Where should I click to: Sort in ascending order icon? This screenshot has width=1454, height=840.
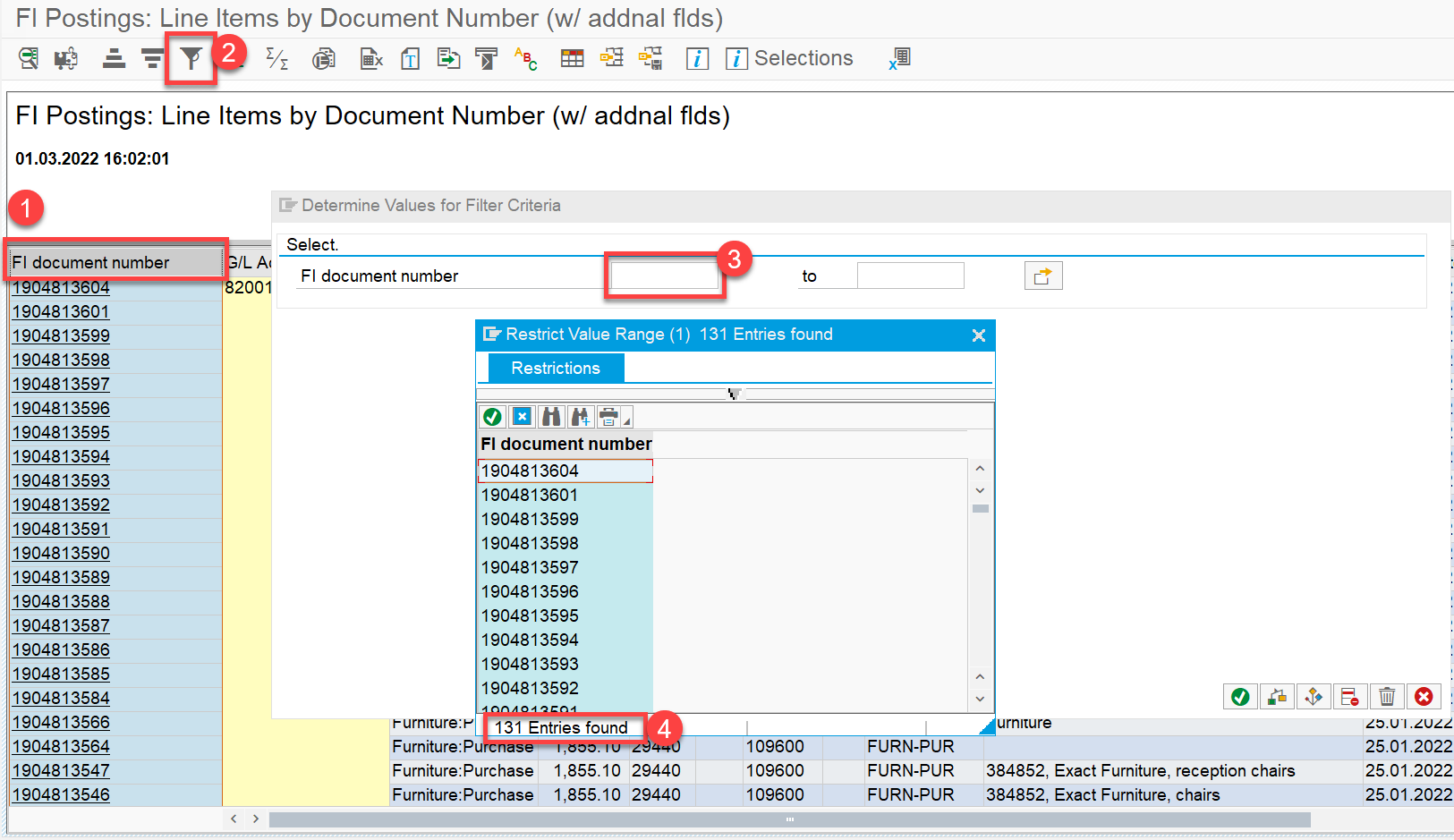pyautogui.click(x=114, y=59)
